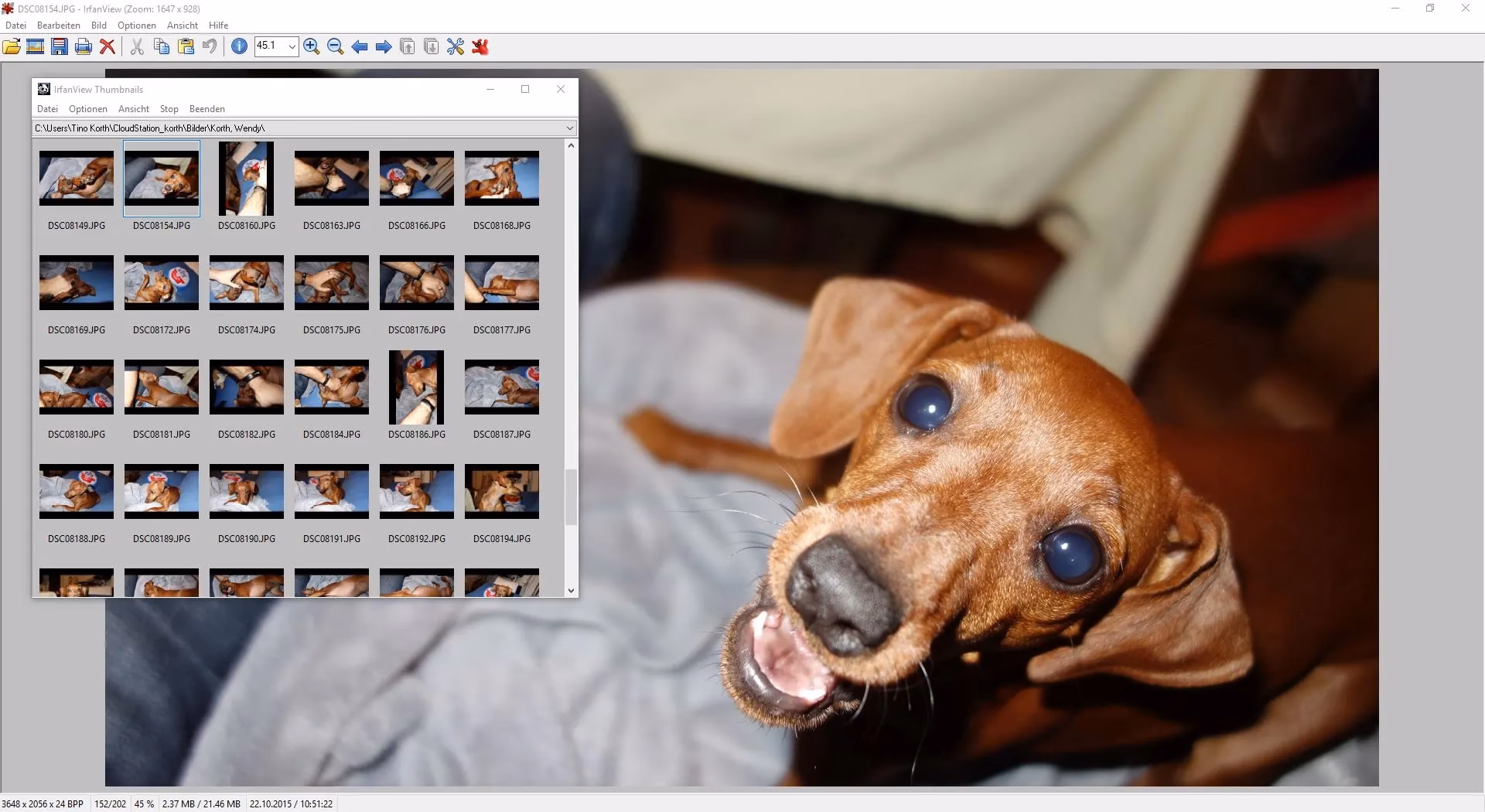Go to next image with right arrow
The height and width of the screenshot is (812, 1485).
pyautogui.click(x=384, y=46)
